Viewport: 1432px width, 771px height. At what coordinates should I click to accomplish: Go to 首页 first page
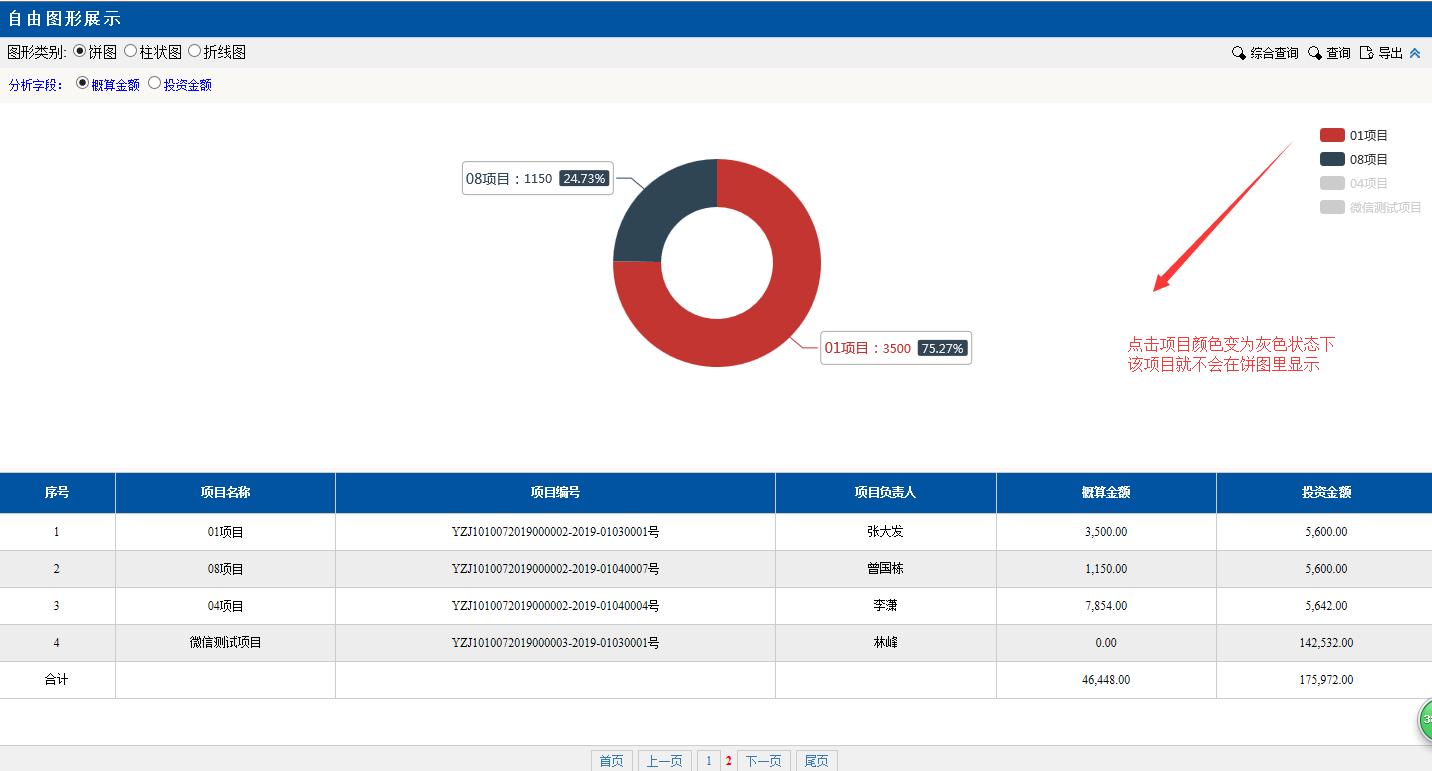(x=611, y=761)
